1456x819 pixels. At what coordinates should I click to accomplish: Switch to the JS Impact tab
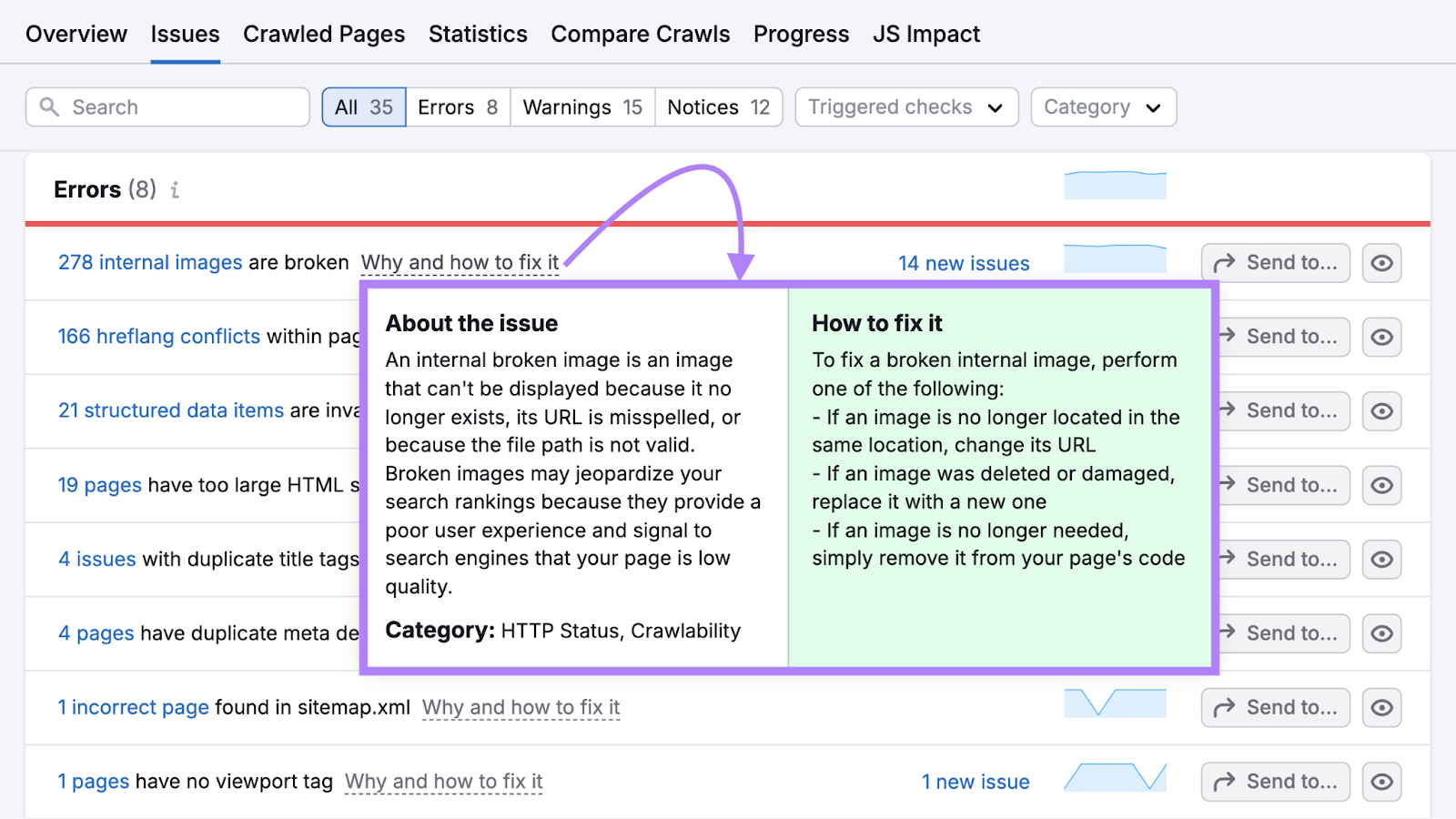(926, 35)
